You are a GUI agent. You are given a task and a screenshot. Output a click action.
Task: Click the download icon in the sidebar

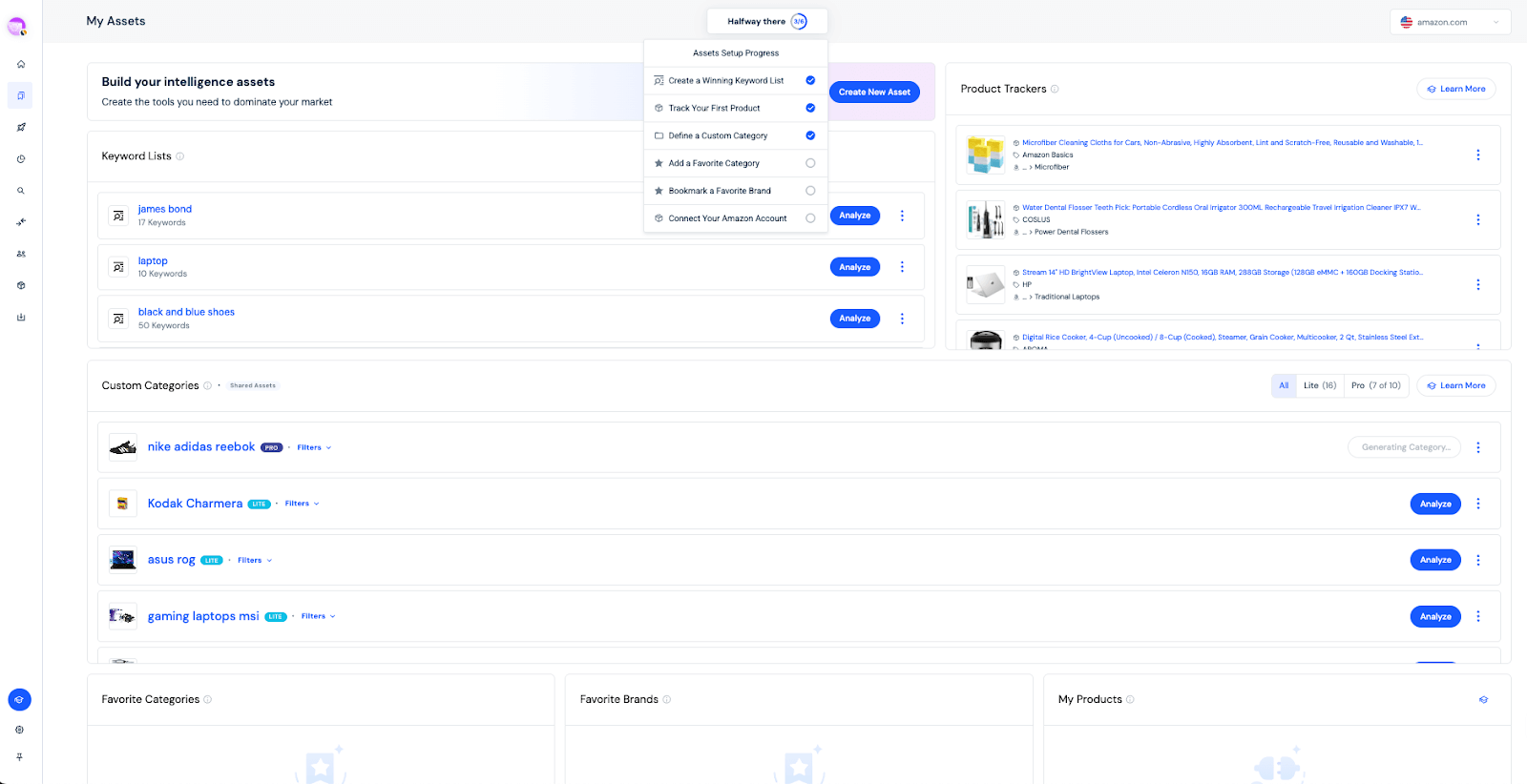pos(21,317)
